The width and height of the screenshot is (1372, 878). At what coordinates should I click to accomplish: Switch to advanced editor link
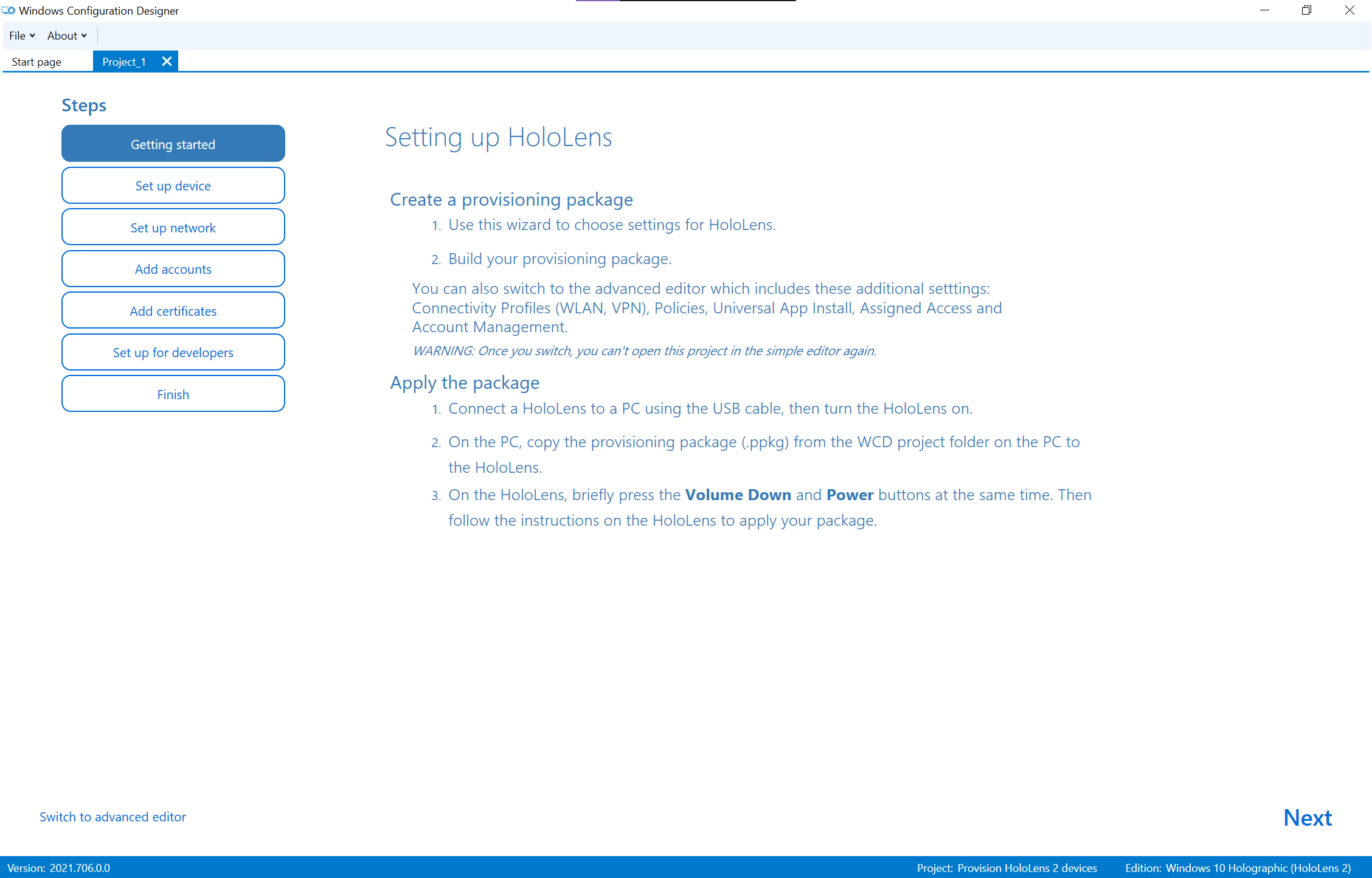pos(112,817)
